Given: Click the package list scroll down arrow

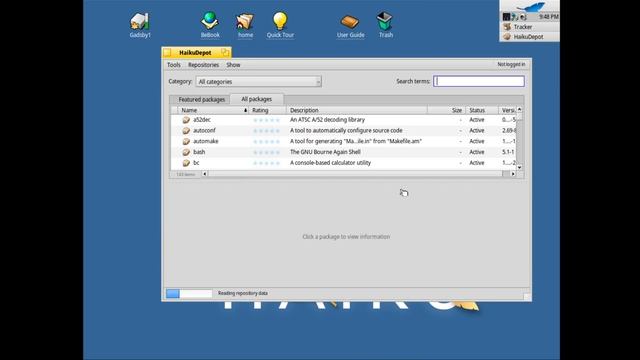Looking at the screenshot, I should [x=519, y=167].
